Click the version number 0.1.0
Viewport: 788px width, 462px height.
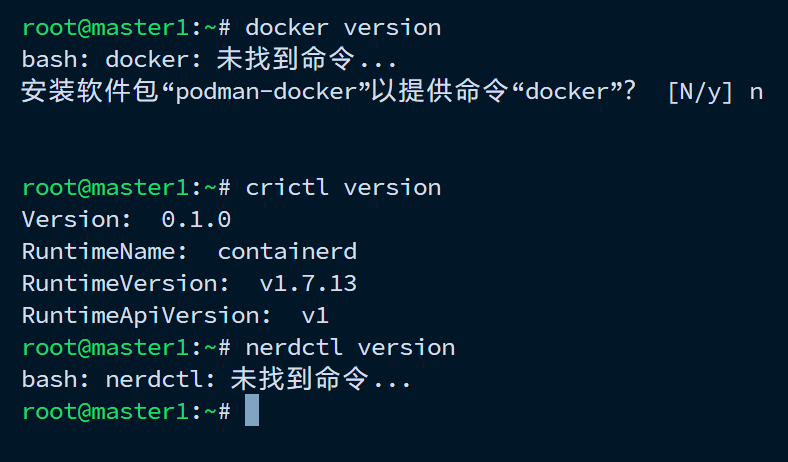(x=196, y=220)
